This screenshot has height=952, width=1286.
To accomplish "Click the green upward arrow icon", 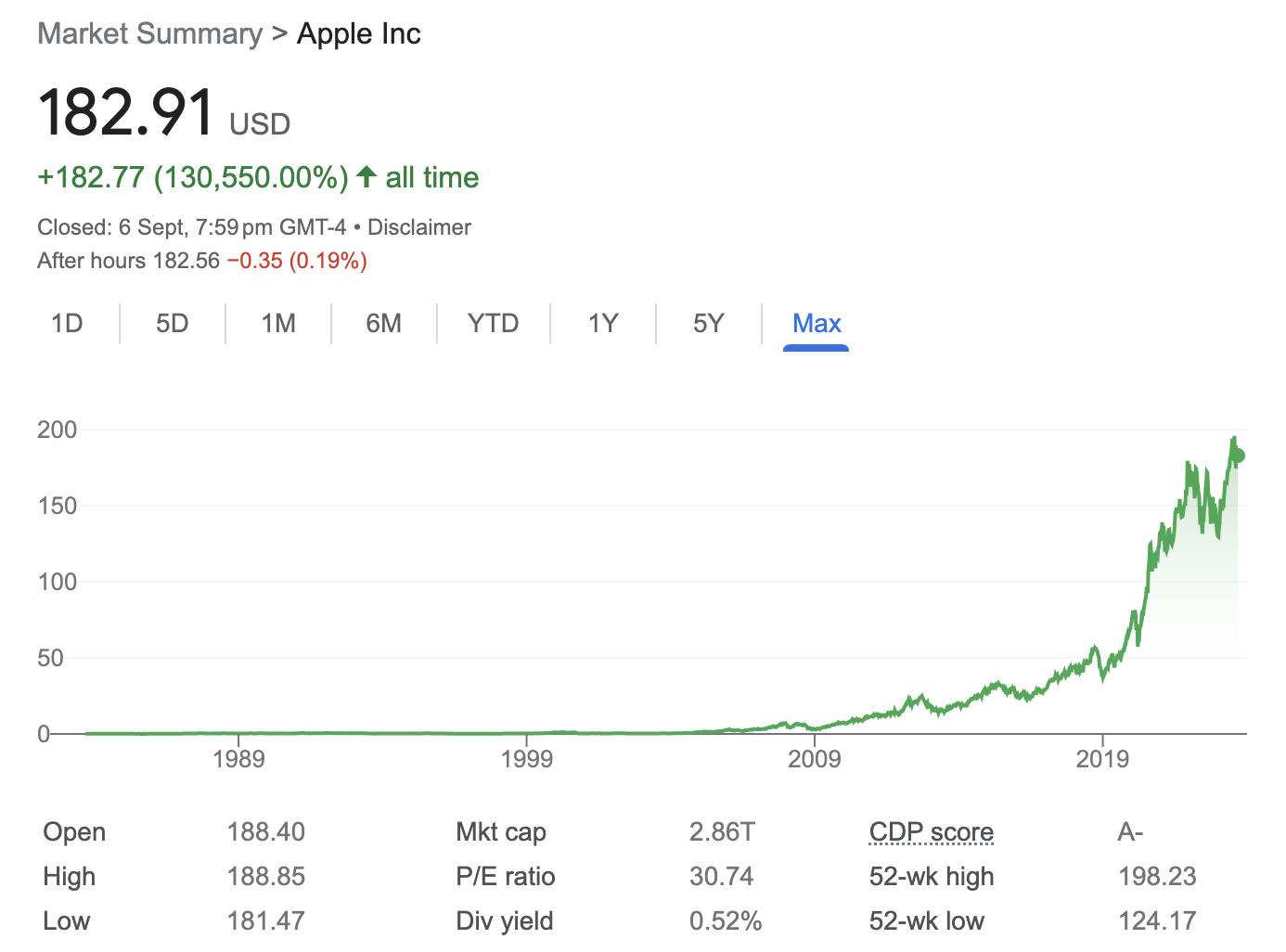I will pyautogui.click(x=367, y=176).
